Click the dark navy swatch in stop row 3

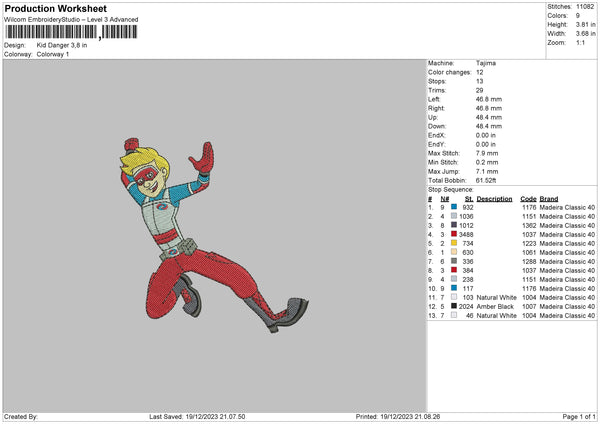(454, 225)
